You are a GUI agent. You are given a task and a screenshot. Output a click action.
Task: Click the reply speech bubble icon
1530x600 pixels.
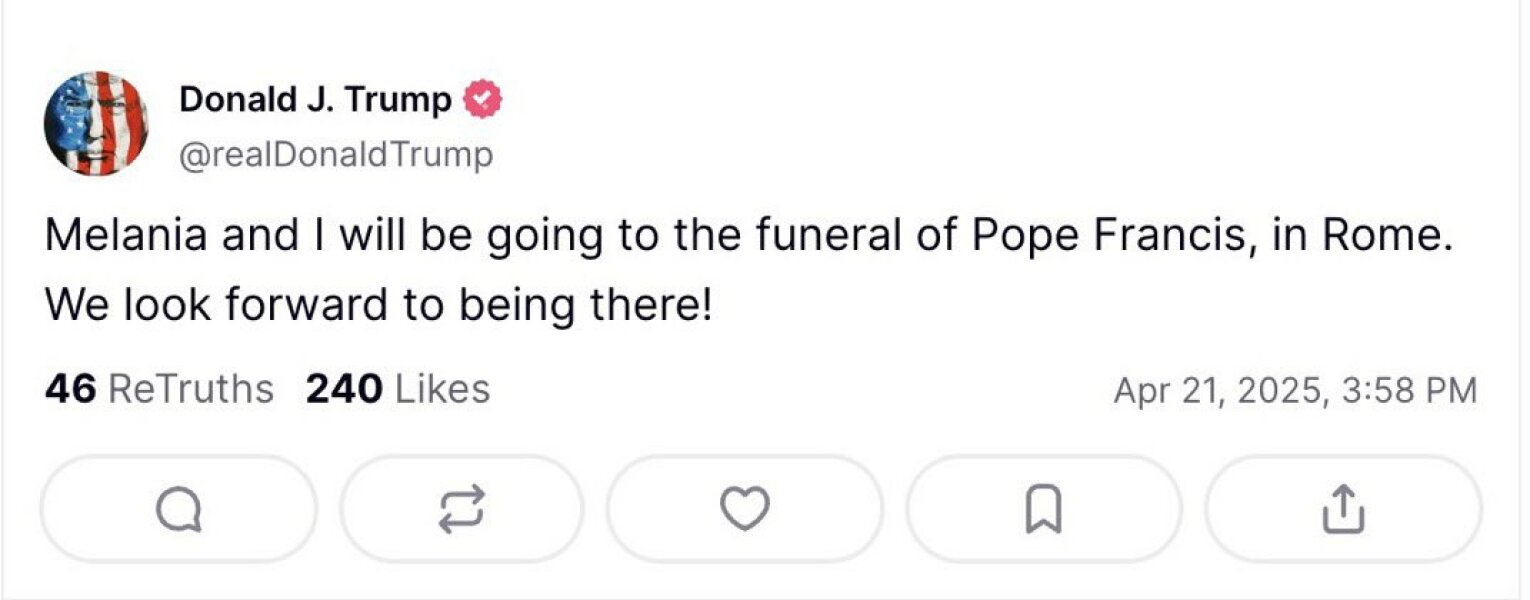179,510
